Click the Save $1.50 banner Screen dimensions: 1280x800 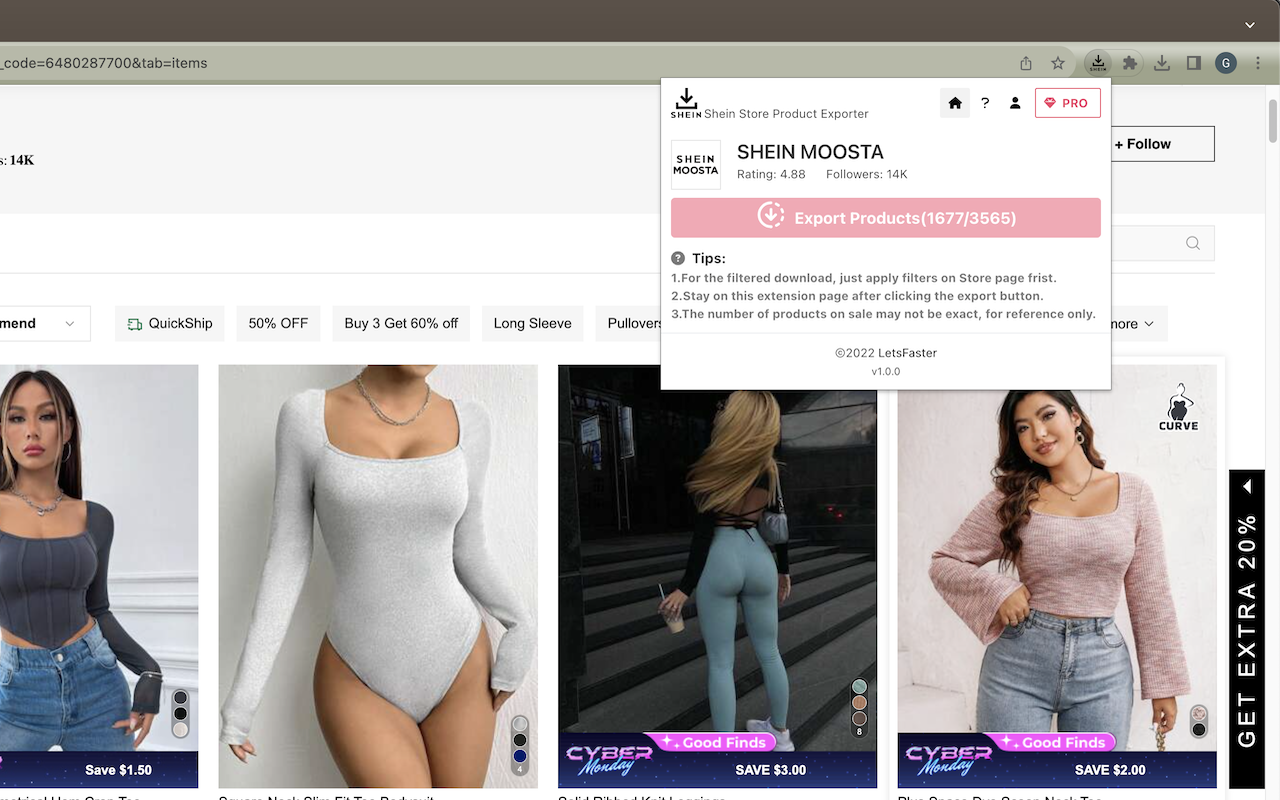99,769
